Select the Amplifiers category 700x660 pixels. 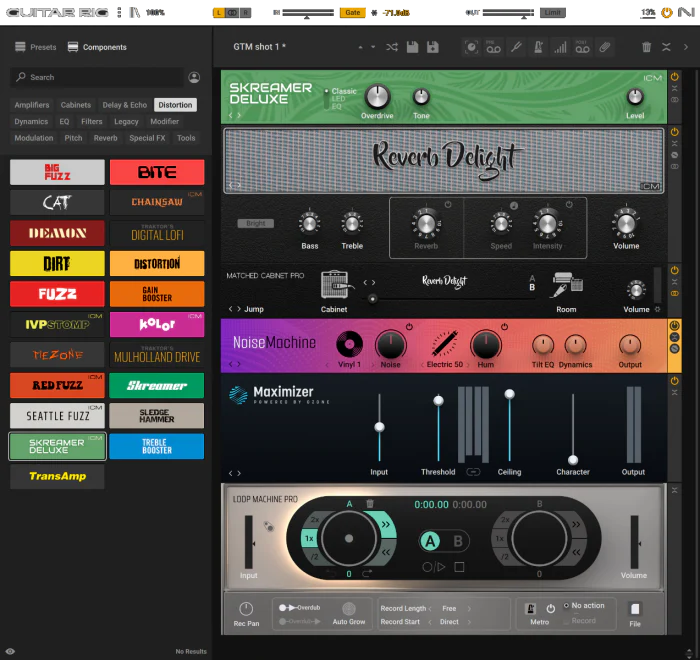[x=32, y=105]
